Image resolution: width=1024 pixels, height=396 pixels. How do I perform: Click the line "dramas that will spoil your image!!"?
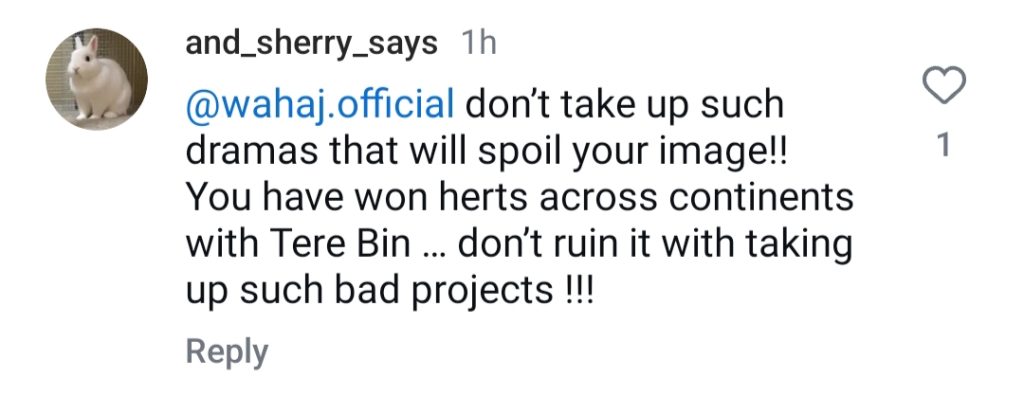tap(488, 152)
